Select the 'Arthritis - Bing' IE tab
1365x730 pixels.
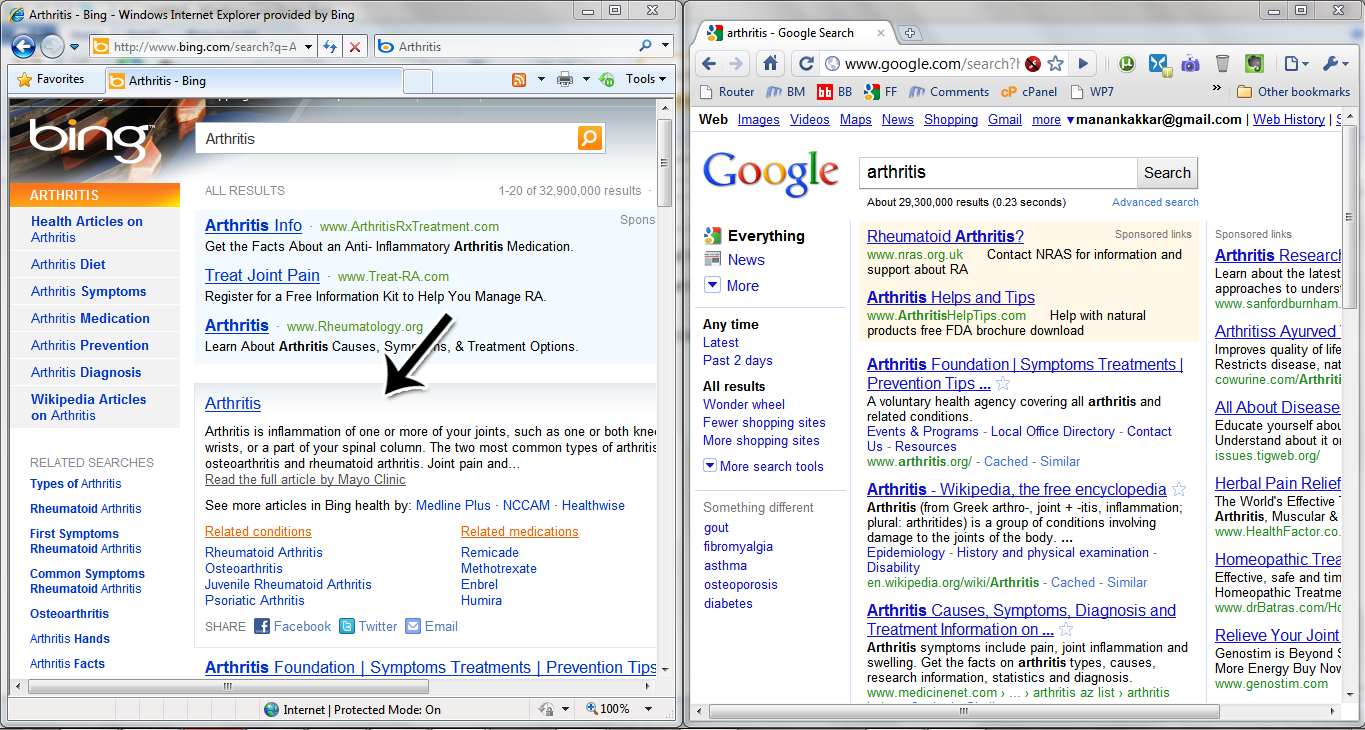click(253, 81)
